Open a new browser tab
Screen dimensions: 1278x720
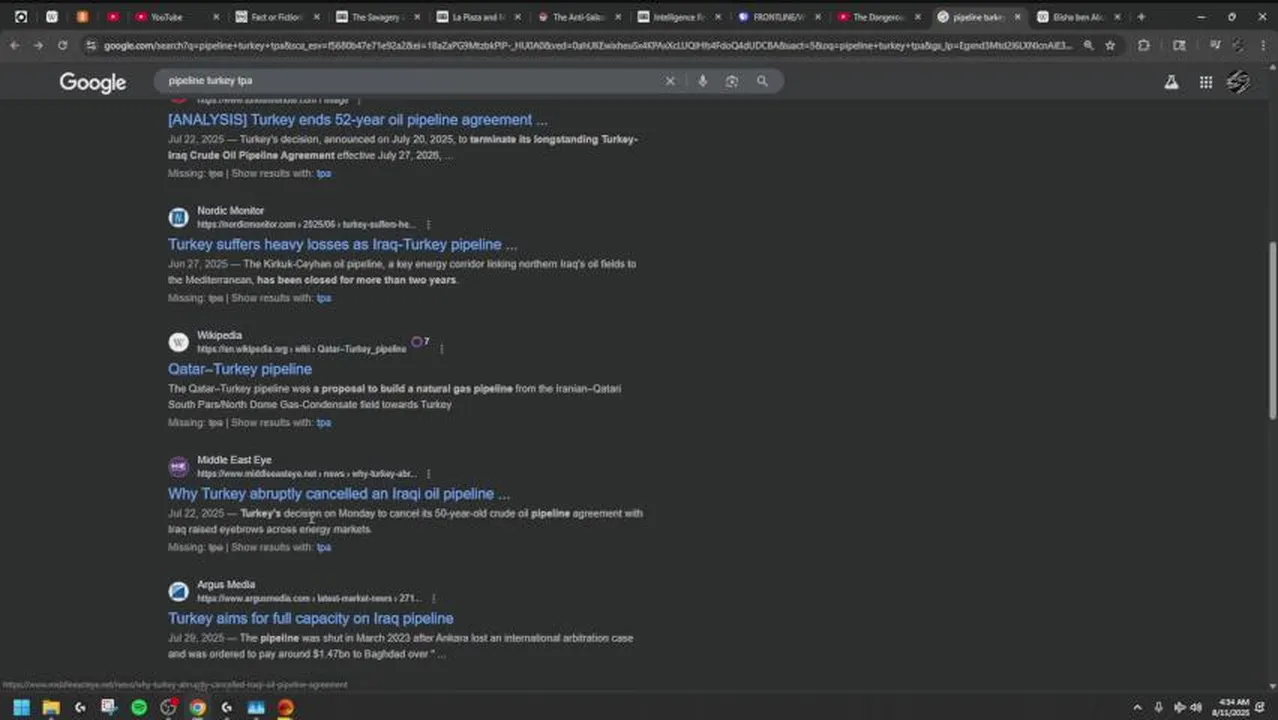point(1141,17)
